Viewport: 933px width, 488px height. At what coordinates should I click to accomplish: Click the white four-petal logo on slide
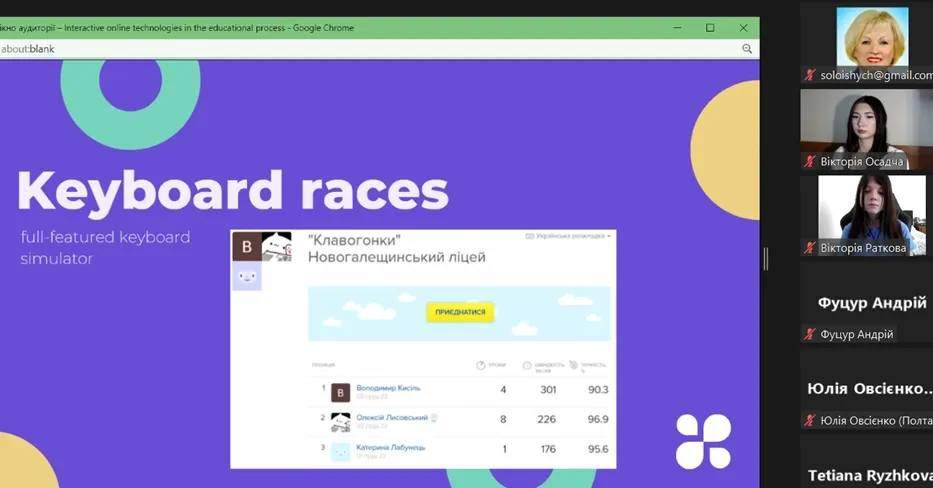pos(703,441)
